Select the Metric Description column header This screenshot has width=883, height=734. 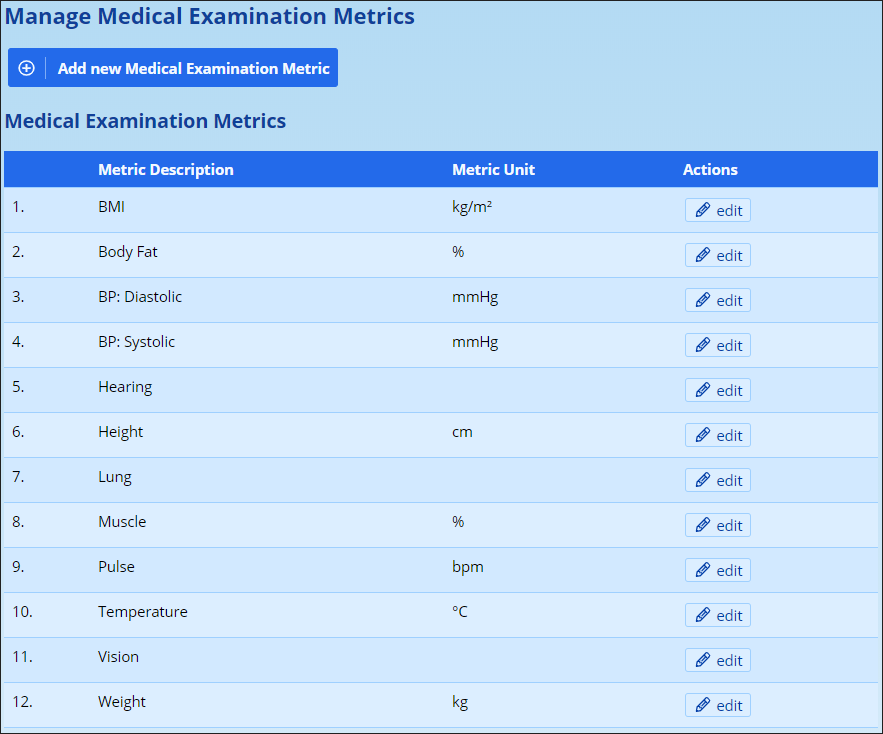click(x=166, y=170)
